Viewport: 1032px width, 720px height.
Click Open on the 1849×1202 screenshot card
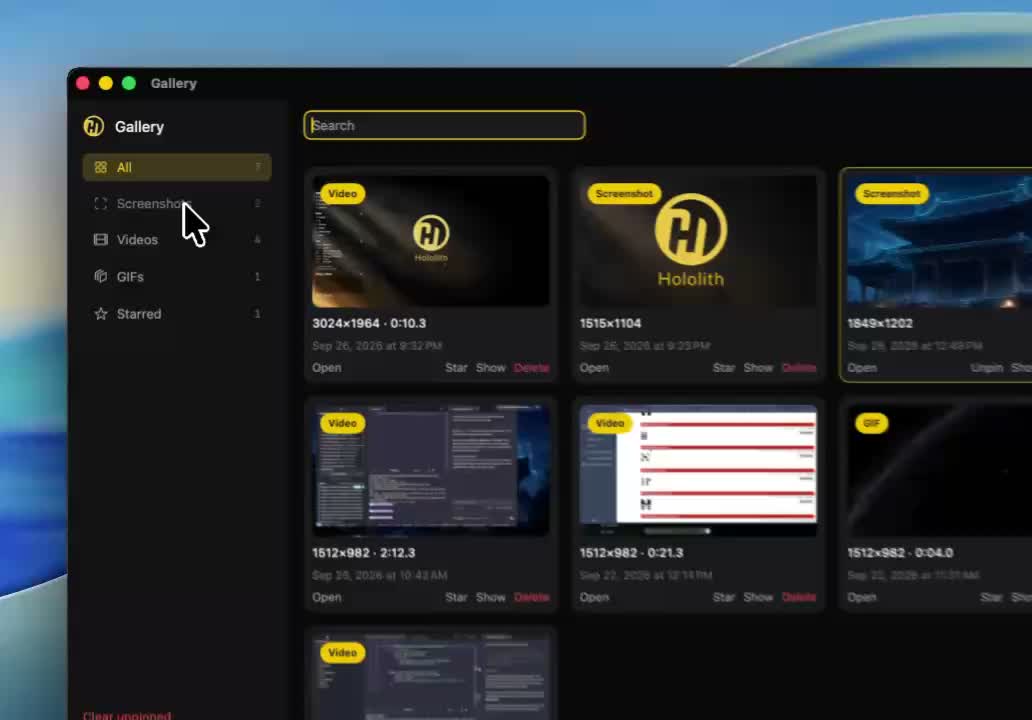coord(862,367)
